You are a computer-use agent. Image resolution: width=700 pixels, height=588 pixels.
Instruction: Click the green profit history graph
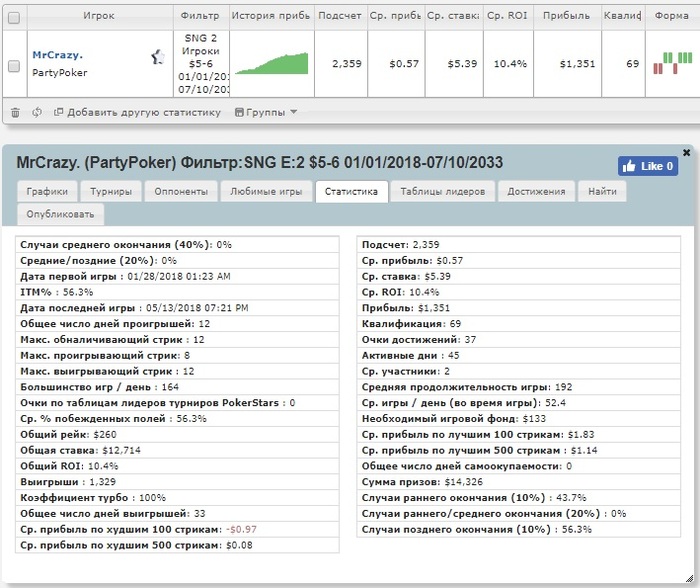pyautogui.click(x=272, y=63)
